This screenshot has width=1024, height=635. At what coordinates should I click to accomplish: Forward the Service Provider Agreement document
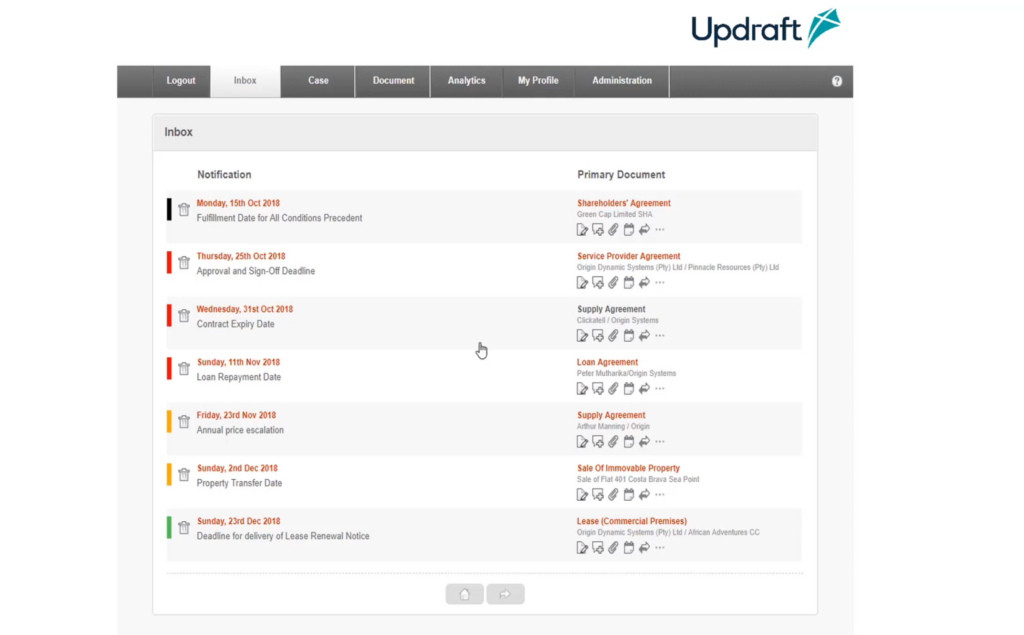(643, 282)
